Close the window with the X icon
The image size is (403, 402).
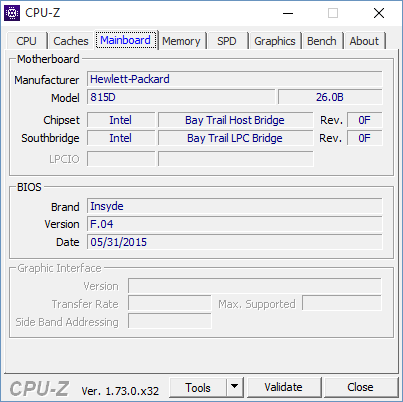tap(379, 13)
